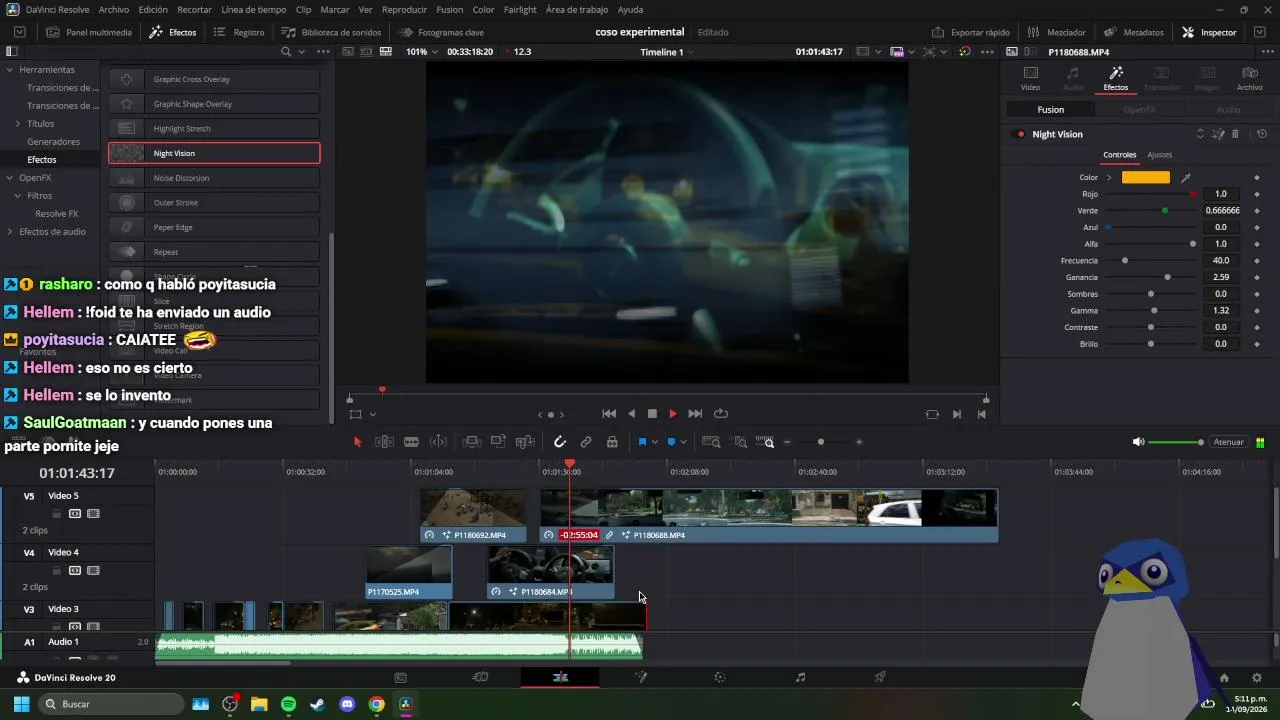
Task: Select the arrow selection tool in timeline toolbar
Action: pyautogui.click(x=358, y=442)
